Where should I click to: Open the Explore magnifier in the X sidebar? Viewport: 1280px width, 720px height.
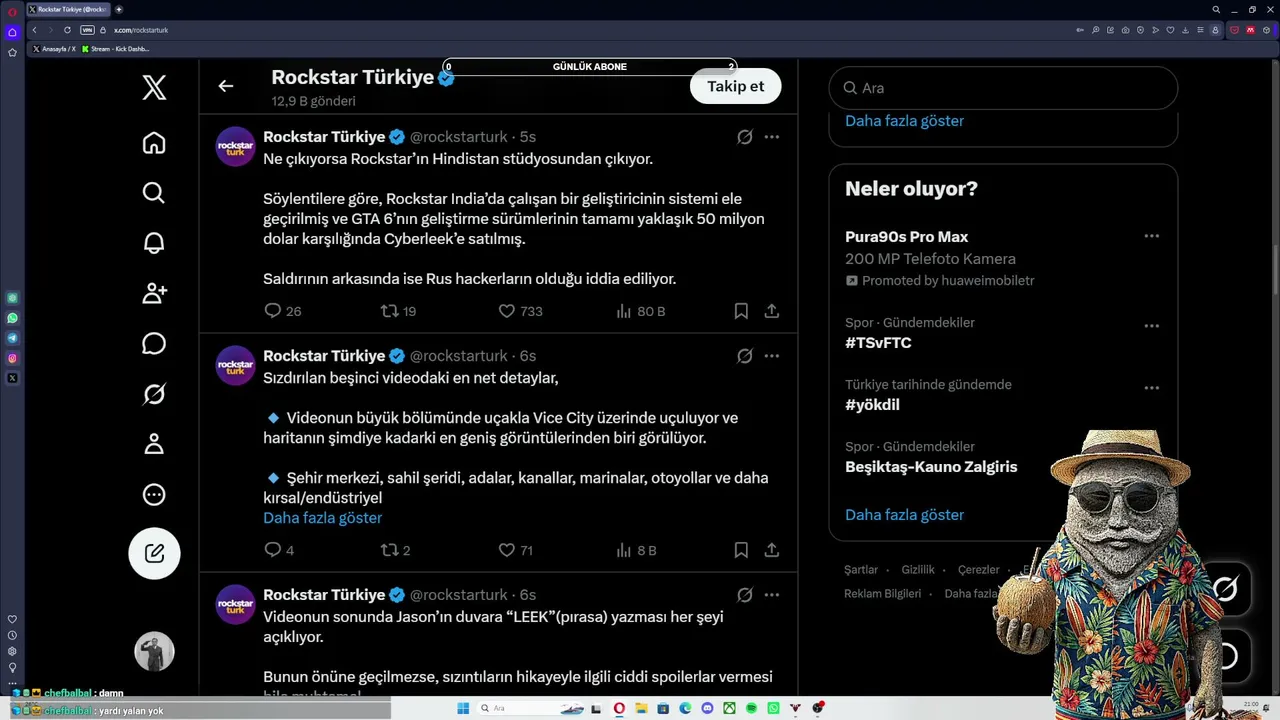(x=154, y=193)
